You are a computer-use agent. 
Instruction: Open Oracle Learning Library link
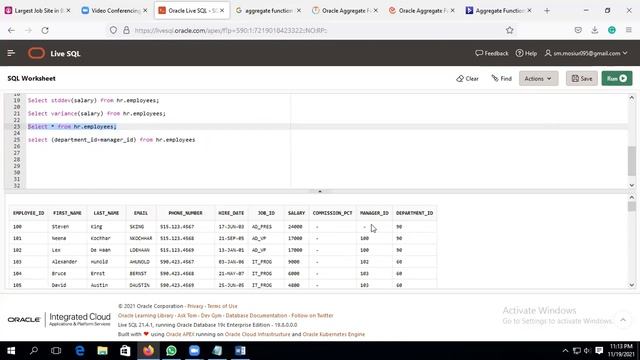pos(146,316)
